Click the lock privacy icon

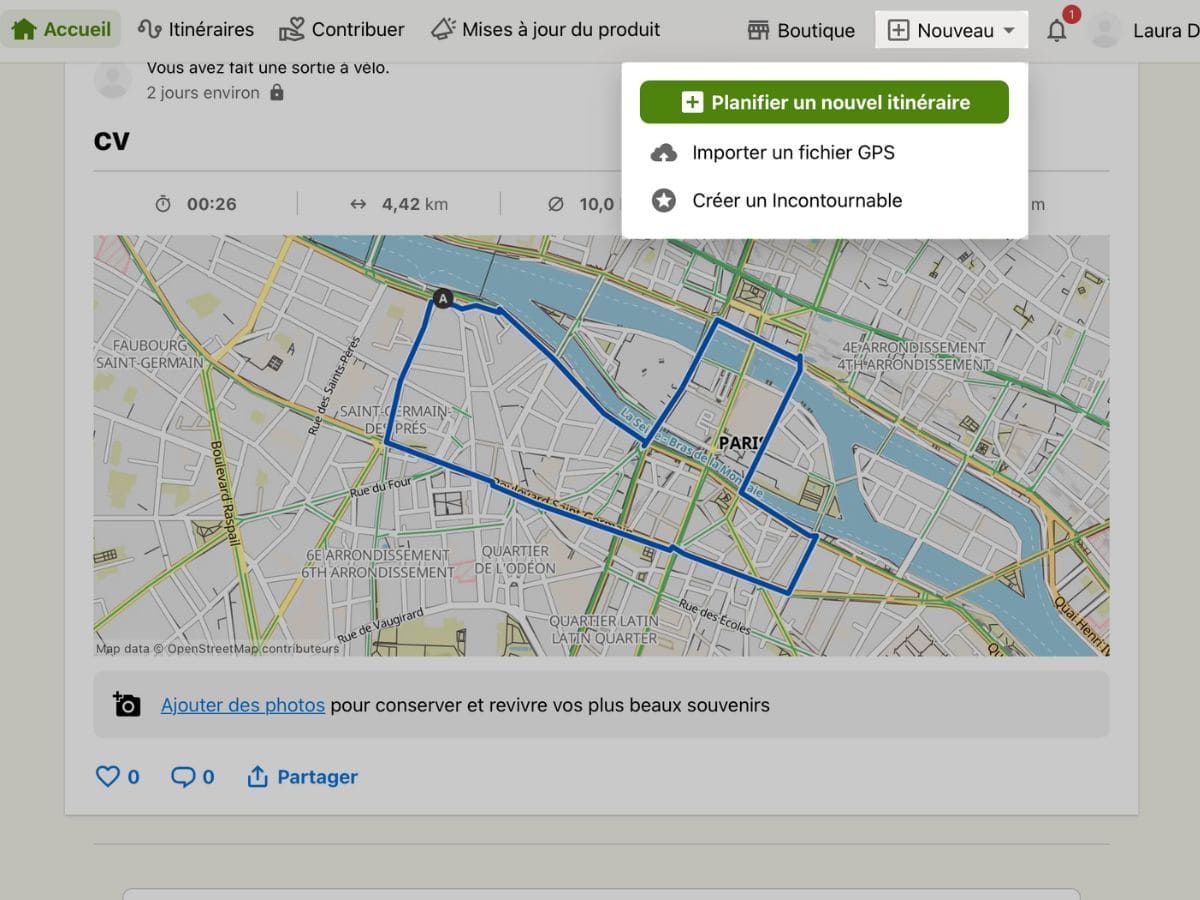pyautogui.click(x=277, y=93)
